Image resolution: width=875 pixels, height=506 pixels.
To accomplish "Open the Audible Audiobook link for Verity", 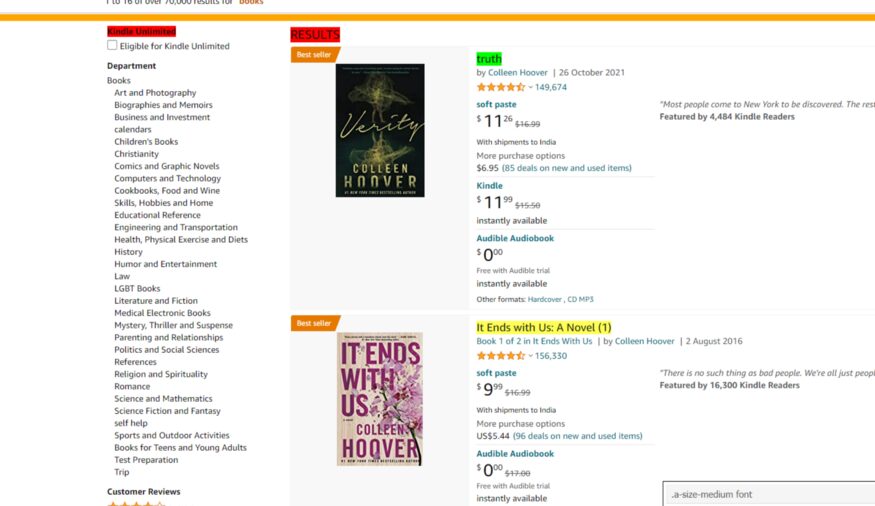I will (x=515, y=238).
